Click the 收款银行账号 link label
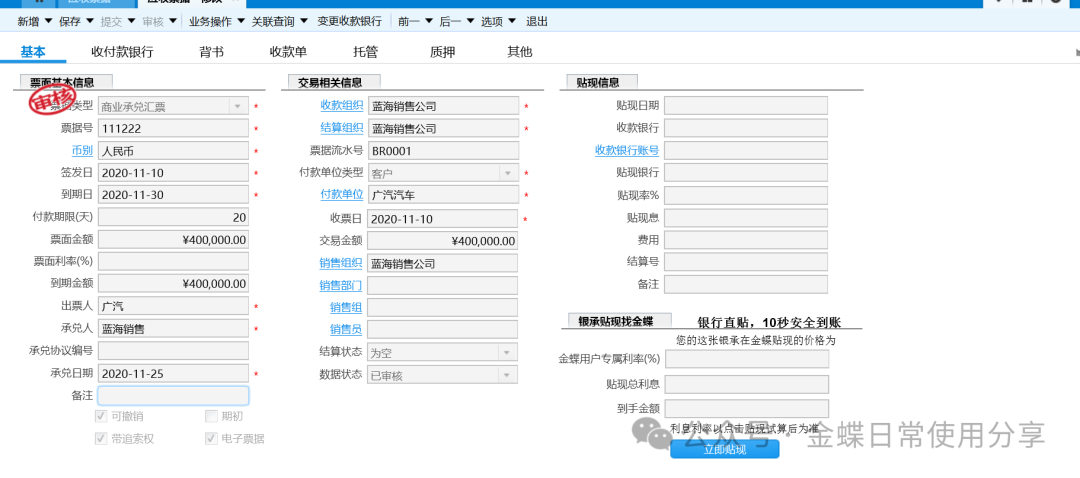 pyautogui.click(x=627, y=151)
